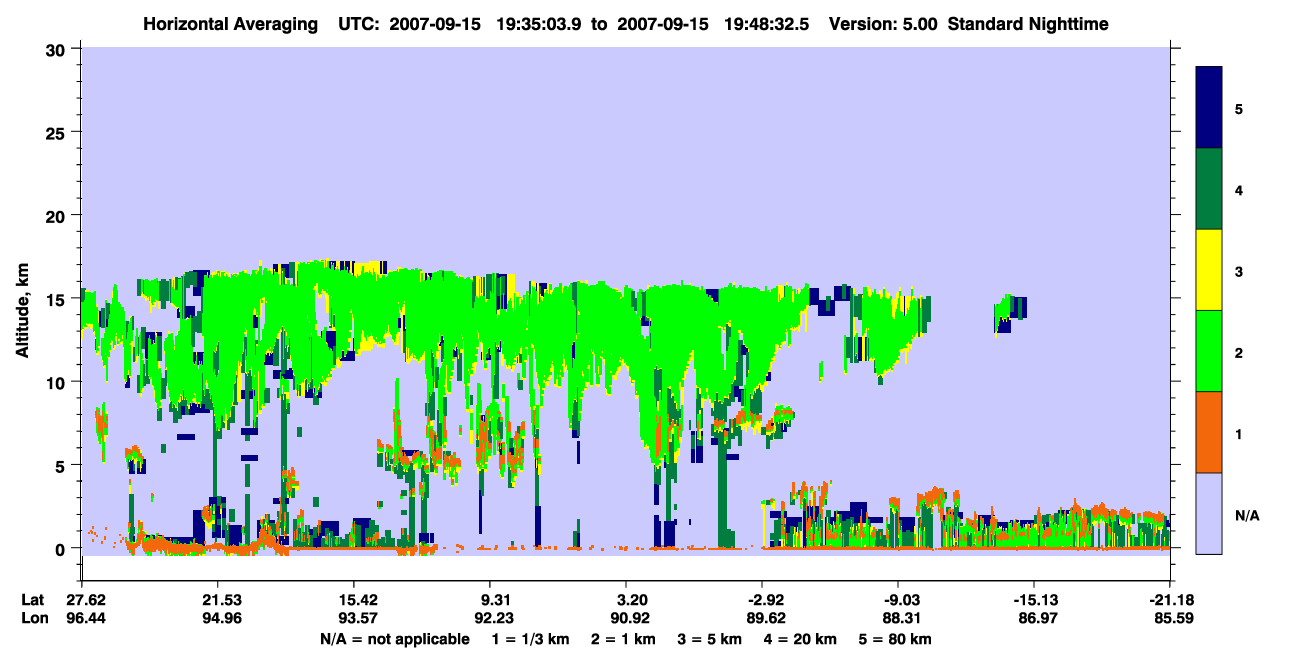The height and width of the screenshot is (667, 1300).
Task: Click the latitude label -21.18
Action: [1168, 599]
